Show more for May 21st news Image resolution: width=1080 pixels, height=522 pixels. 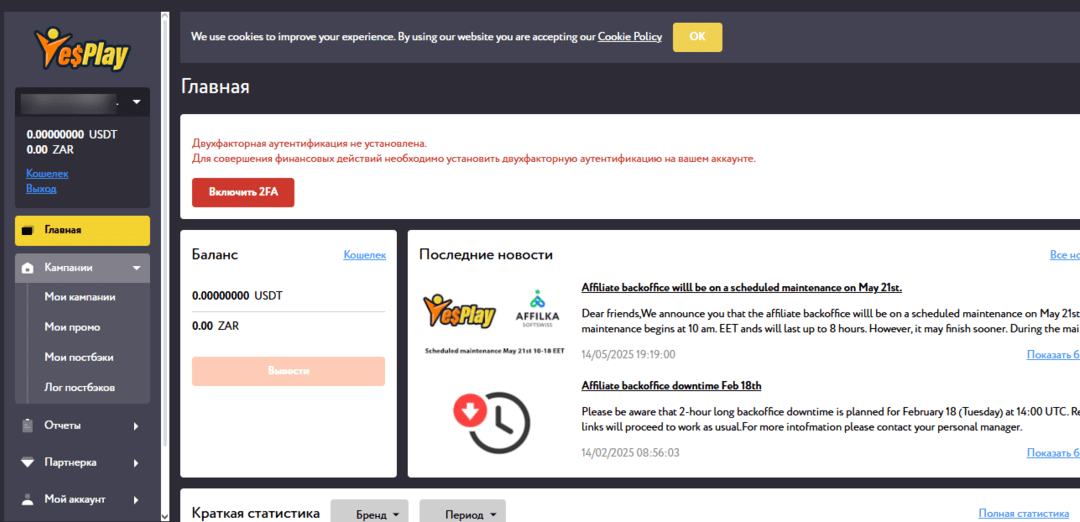coord(1053,355)
